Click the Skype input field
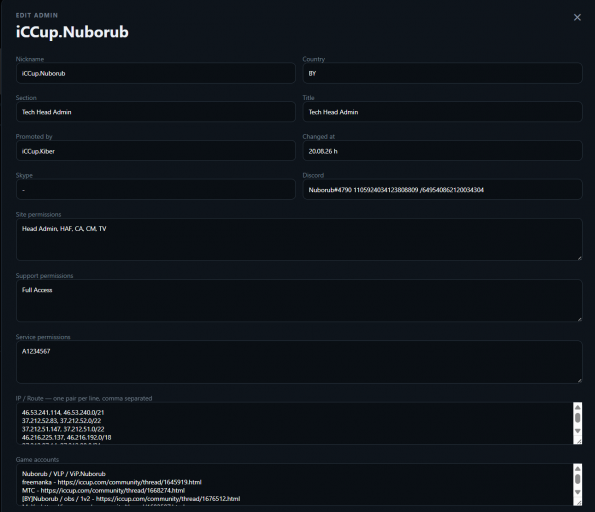 (156, 190)
